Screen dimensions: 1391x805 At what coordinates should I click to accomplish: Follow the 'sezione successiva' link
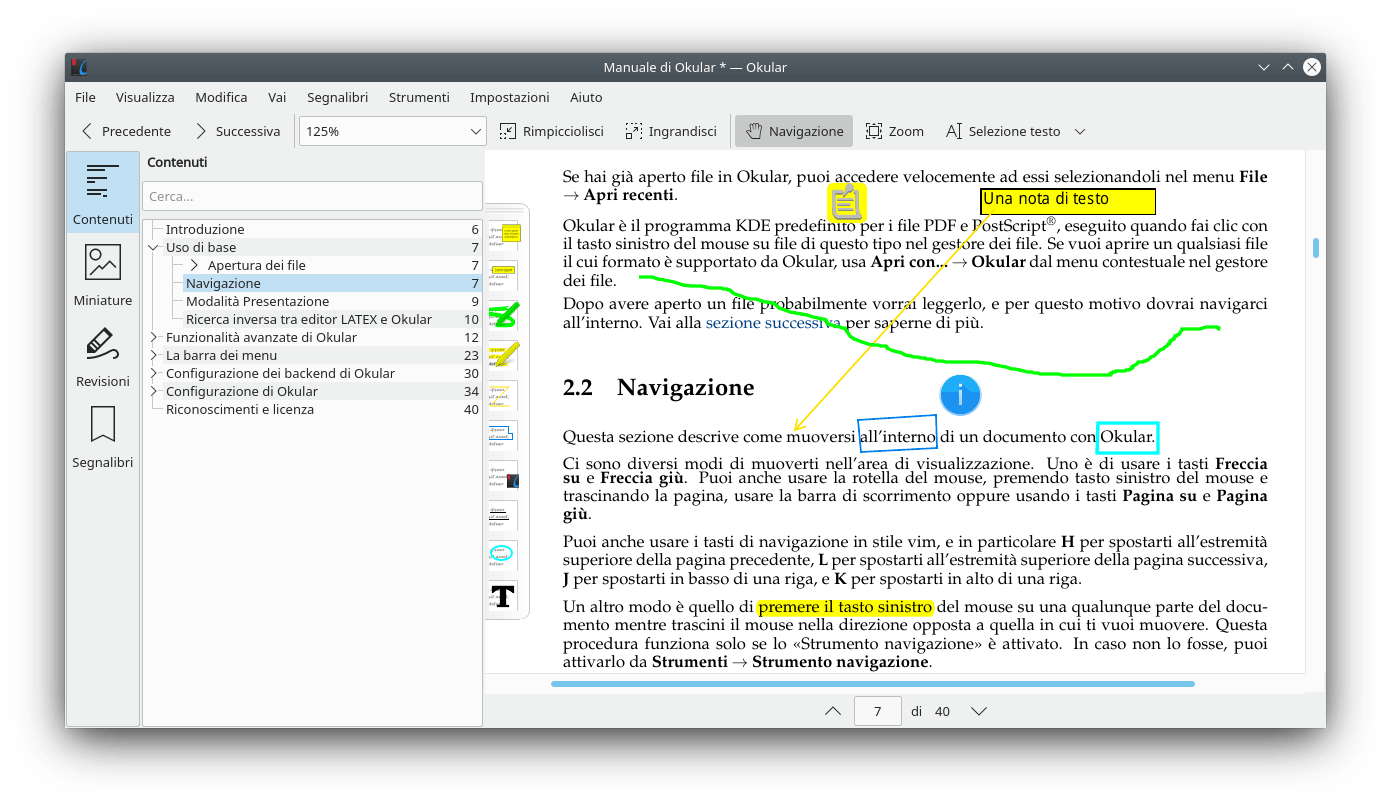771,323
